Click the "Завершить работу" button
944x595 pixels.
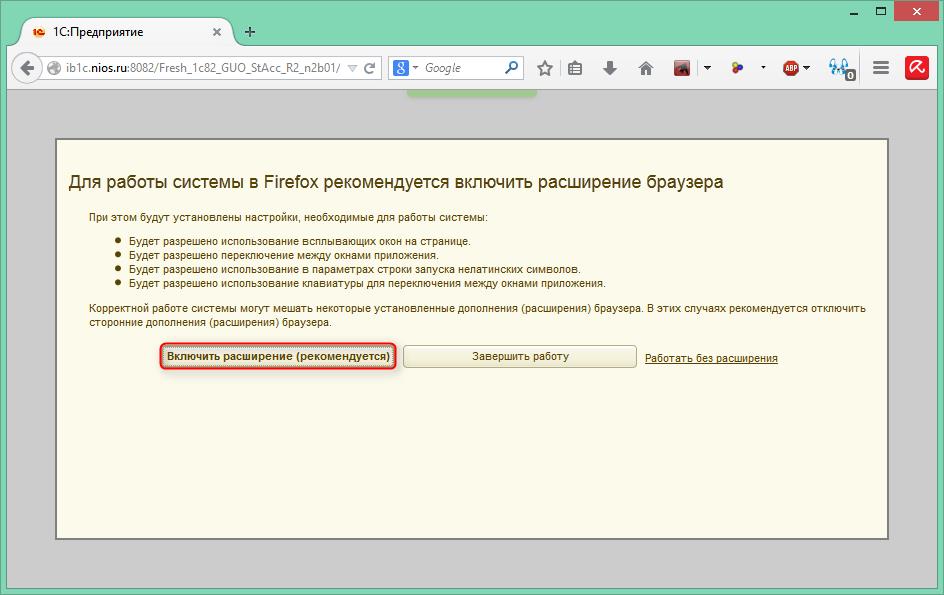click(520, 357)
